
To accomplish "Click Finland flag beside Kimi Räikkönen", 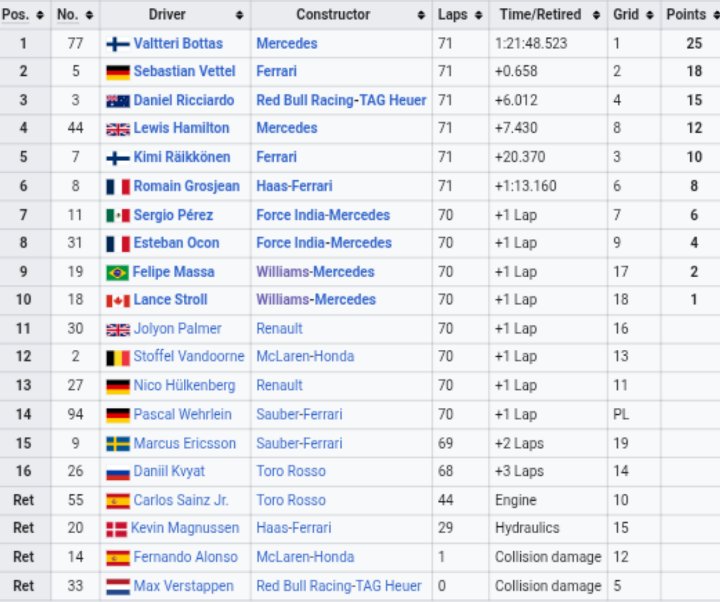I will click(x=118, y=158).
